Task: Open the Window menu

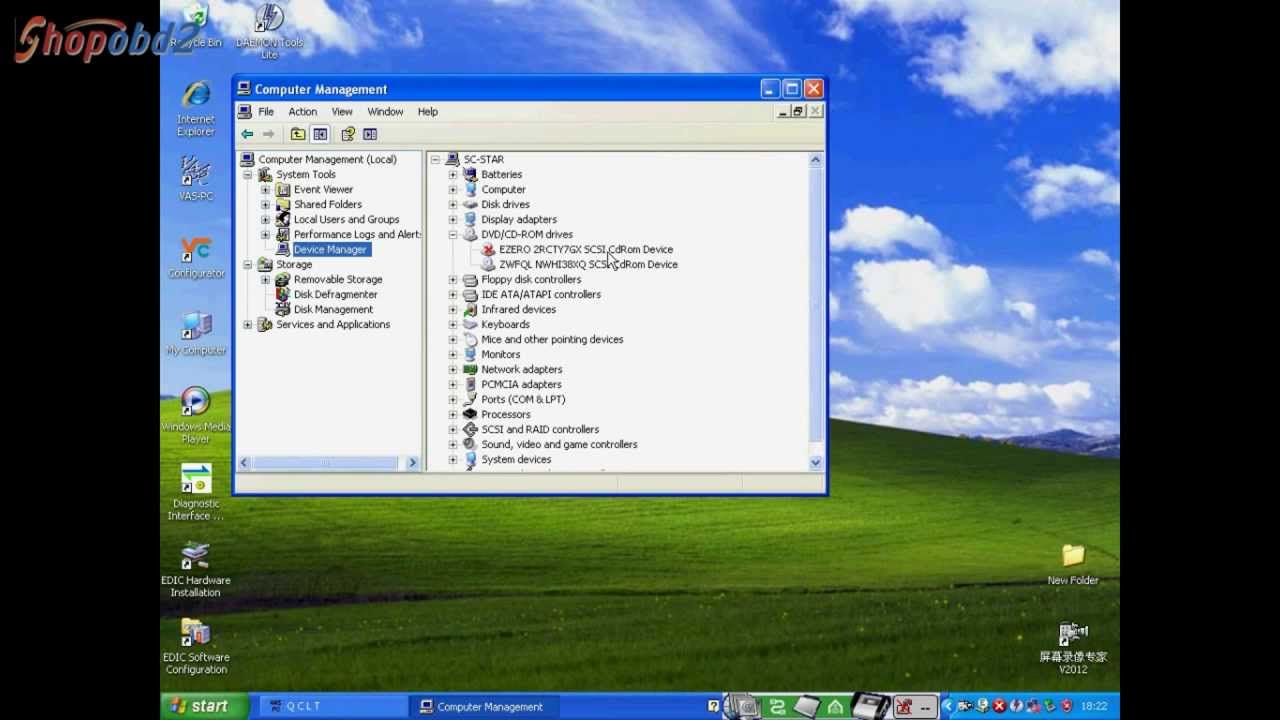Action: 385,112
